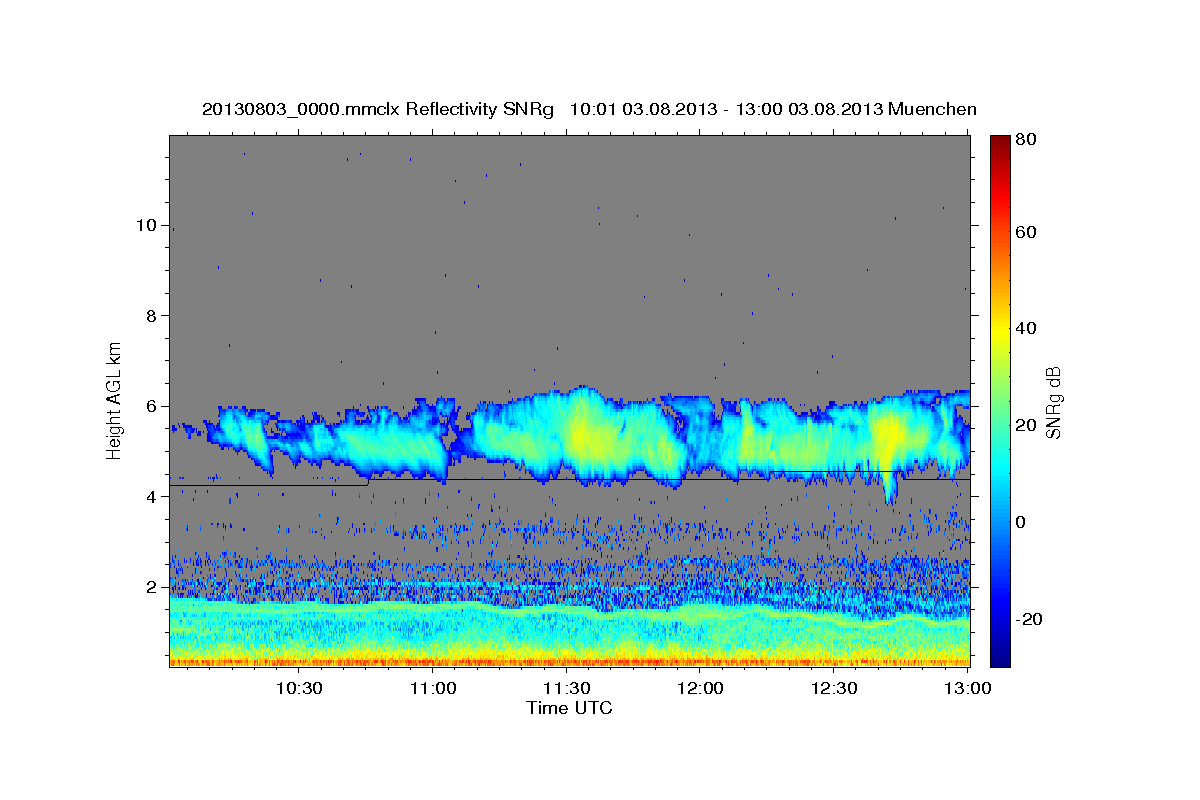Click the 12:00 time tick label
Screen dimensions: 1200x800
point(701,689)
